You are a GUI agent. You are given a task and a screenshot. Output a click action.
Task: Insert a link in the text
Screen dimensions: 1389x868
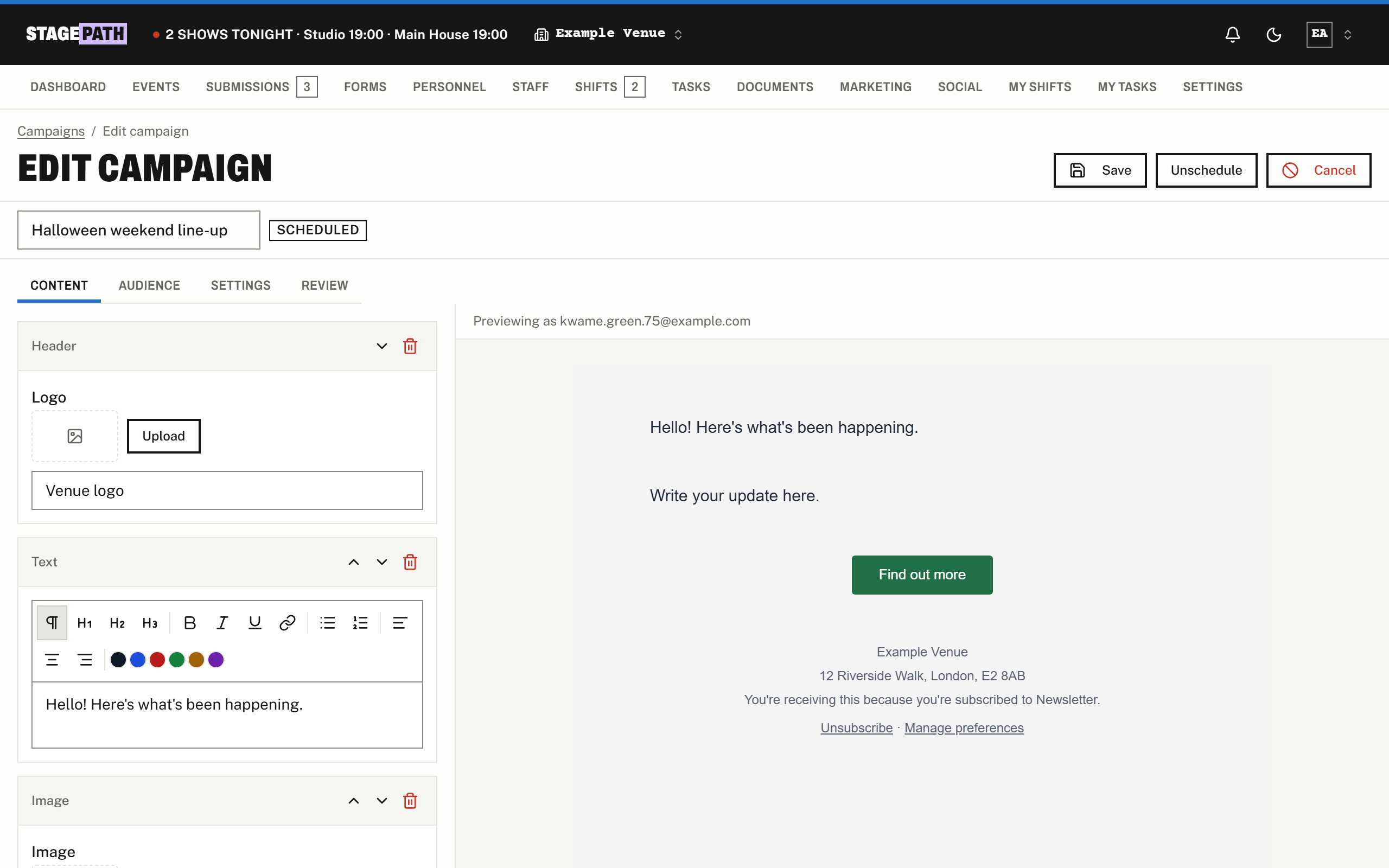click(x=287, y=623)
